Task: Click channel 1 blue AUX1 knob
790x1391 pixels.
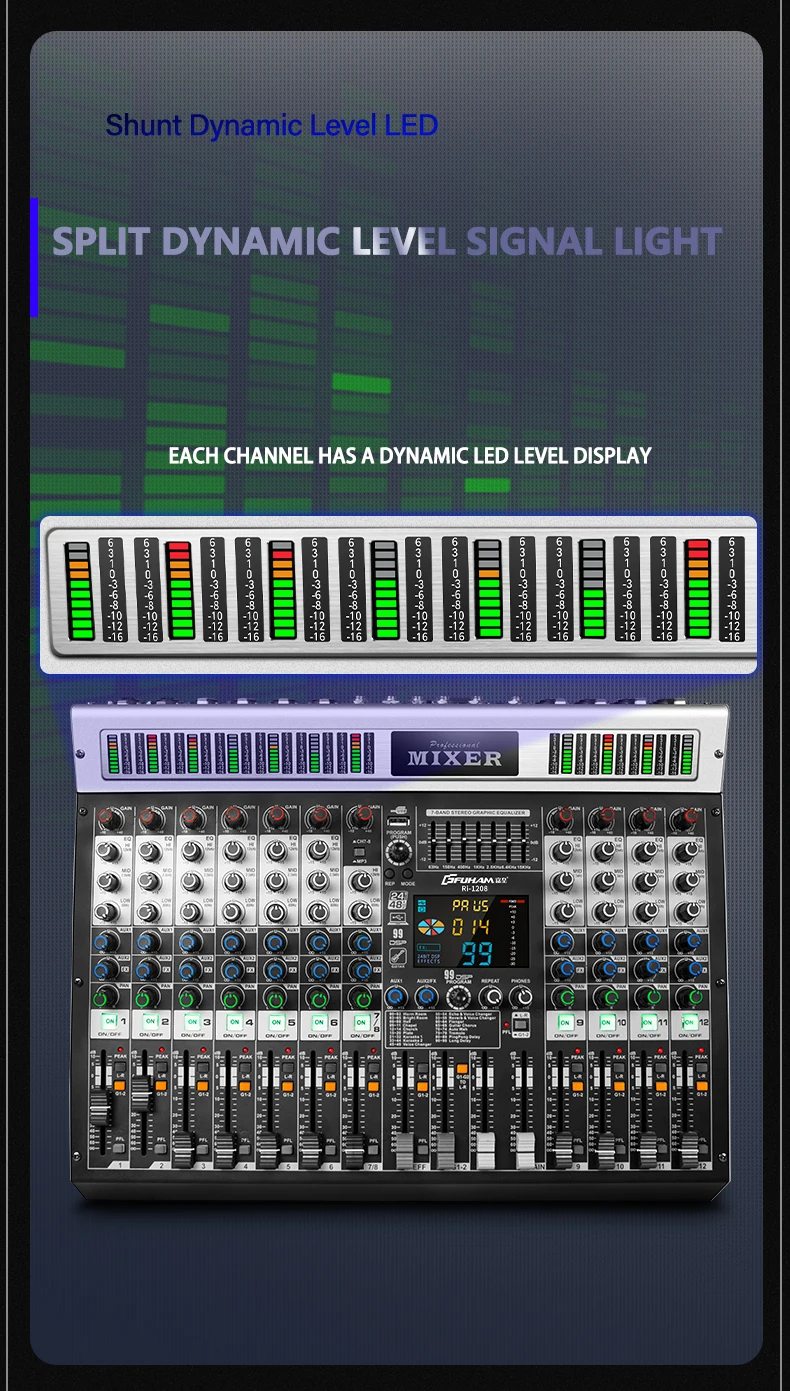Action: 106,942
